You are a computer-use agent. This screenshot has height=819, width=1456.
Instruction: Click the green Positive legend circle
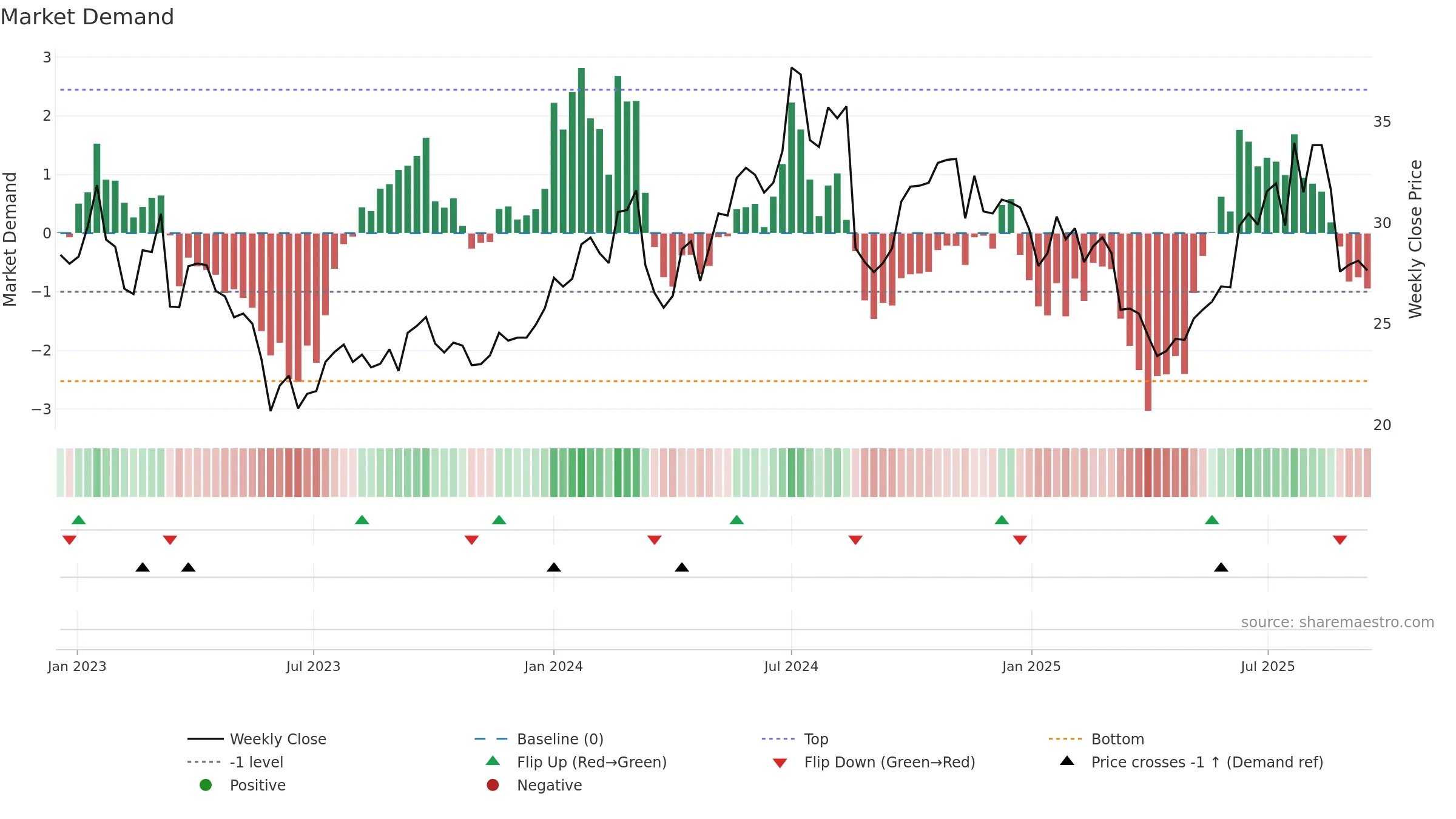click(206, 785)
